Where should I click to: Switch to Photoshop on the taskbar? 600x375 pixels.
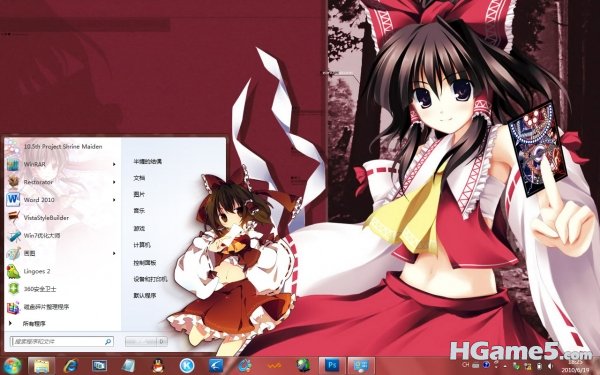332,366
